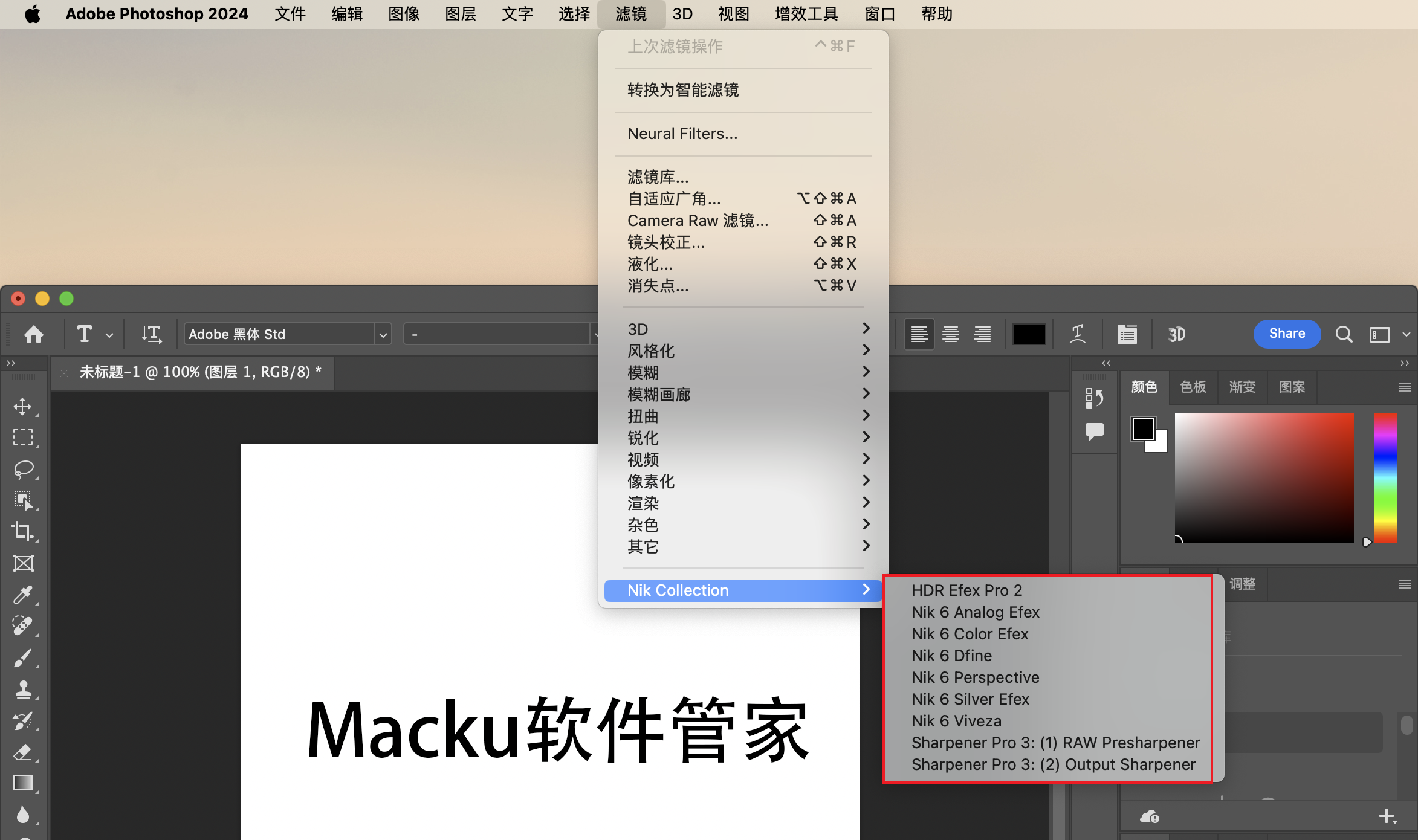Viewport: 1418px width, 840px height.
Task: Expand the collapsed toolbar double-arrow
Action: [11, 363]
